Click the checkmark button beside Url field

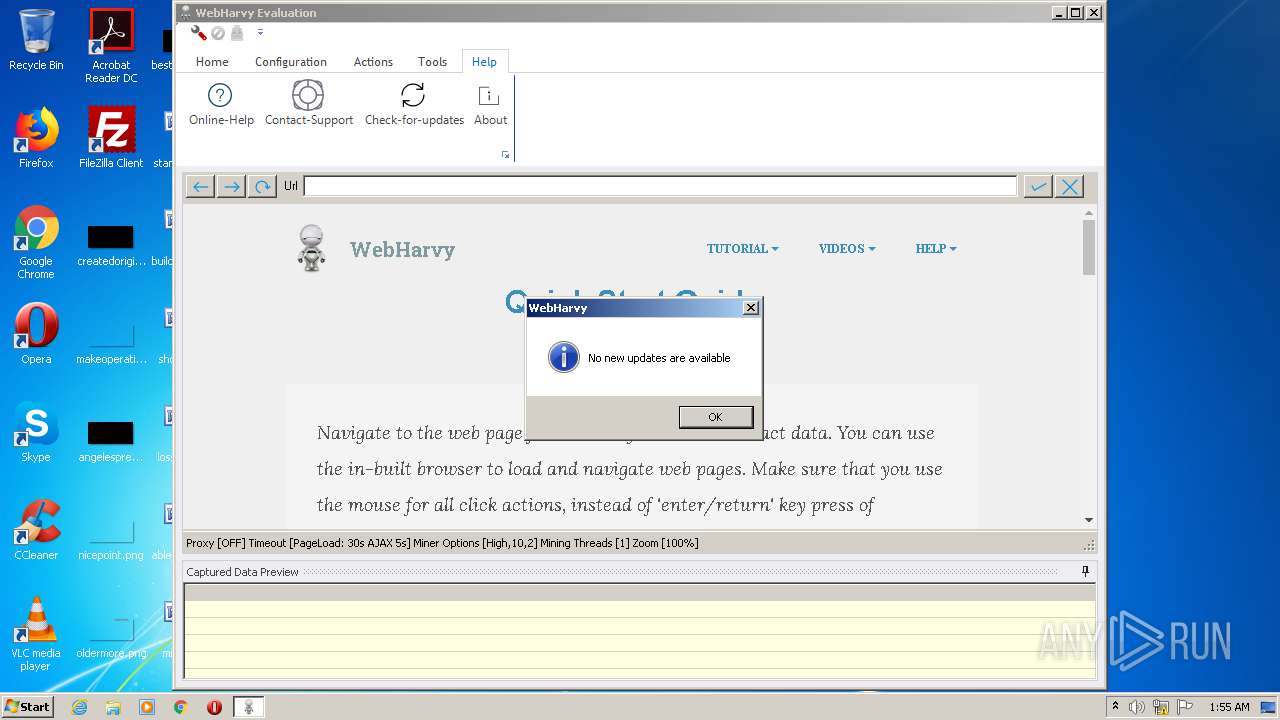tap(1038, 186)
